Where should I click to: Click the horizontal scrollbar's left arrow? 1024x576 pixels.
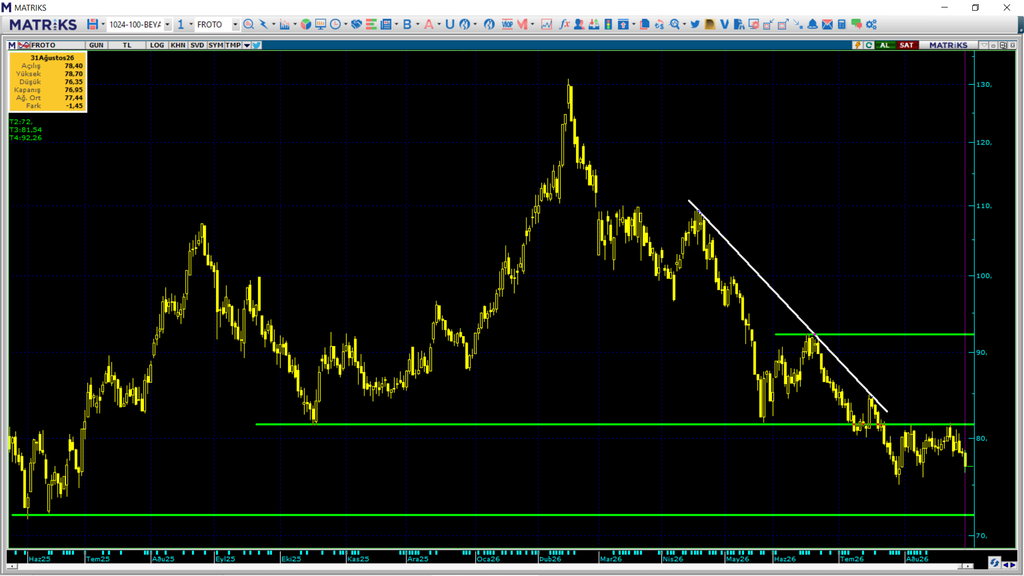coord(11,566)
